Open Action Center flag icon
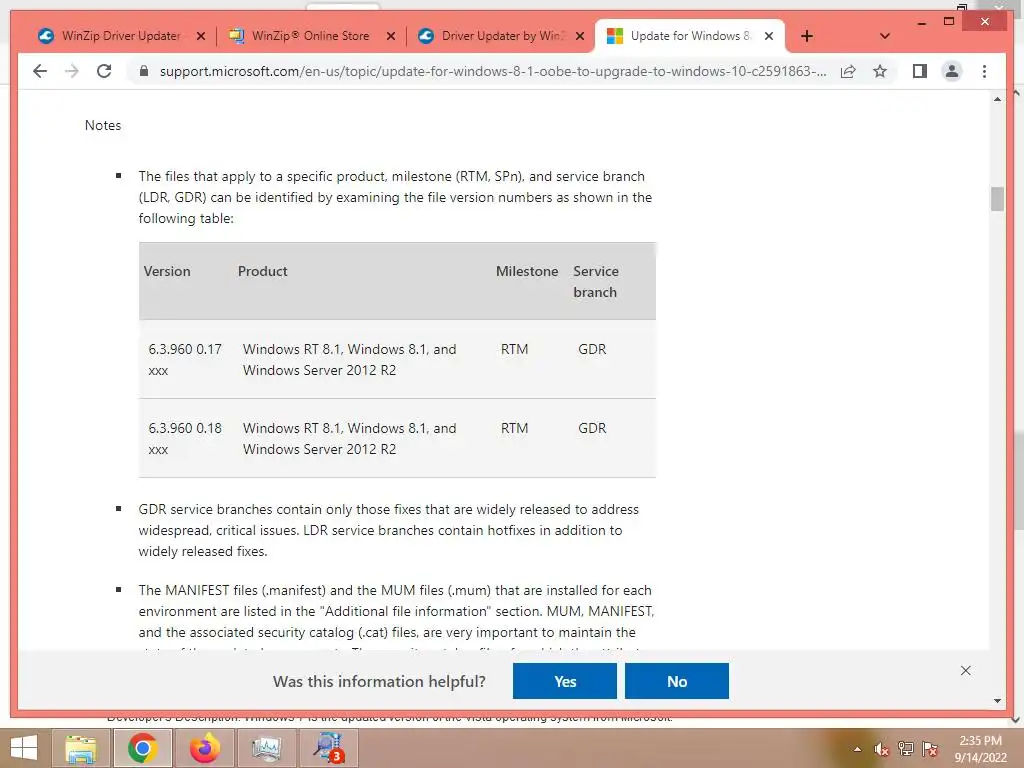1024x768 pixels. point(930,749)
